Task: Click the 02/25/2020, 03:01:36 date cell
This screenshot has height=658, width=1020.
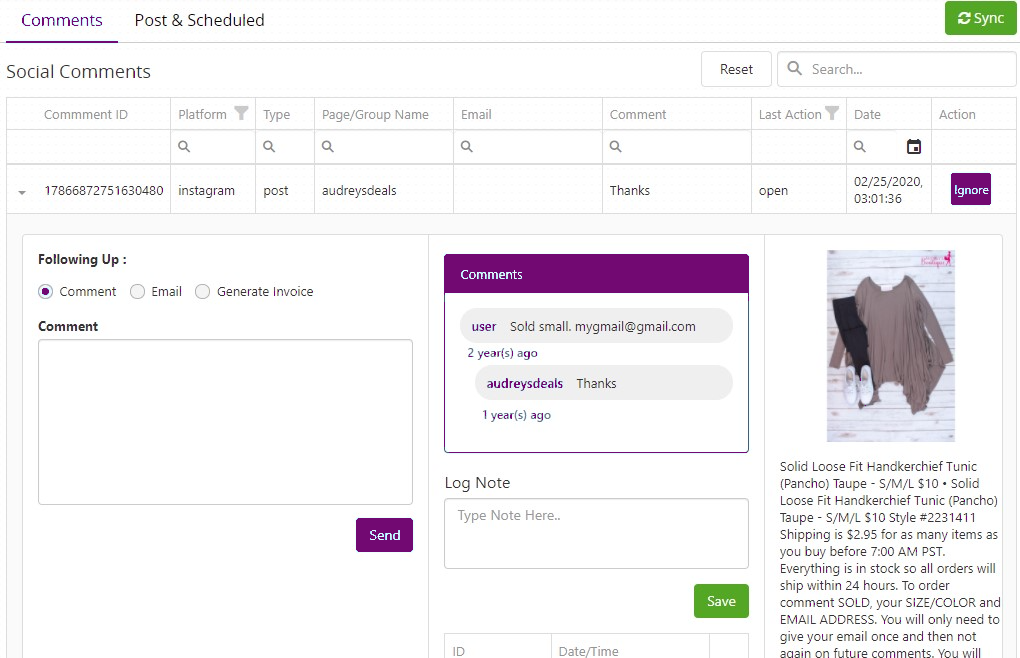Action: click(x=888, y=190)
